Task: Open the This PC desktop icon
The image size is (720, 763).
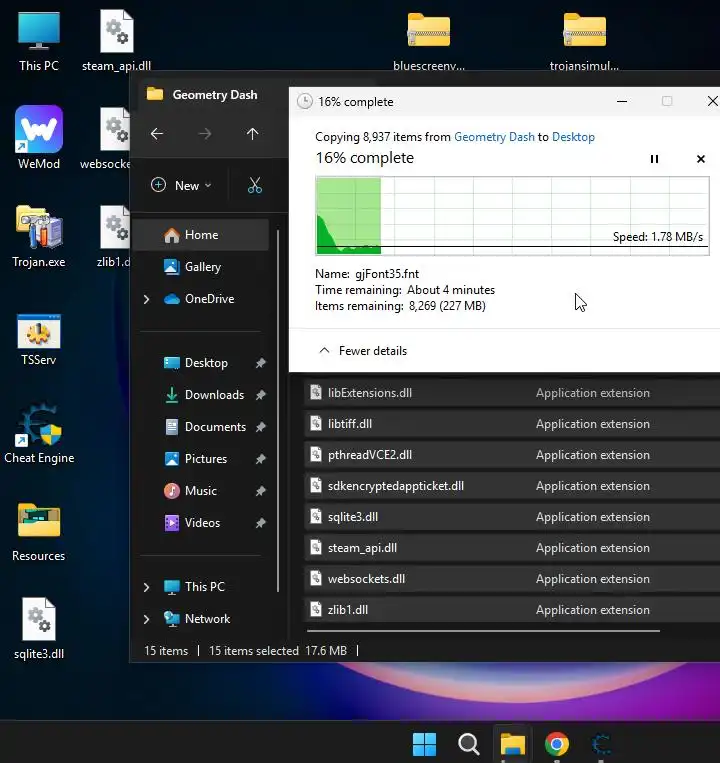Action: pos(39,41)
